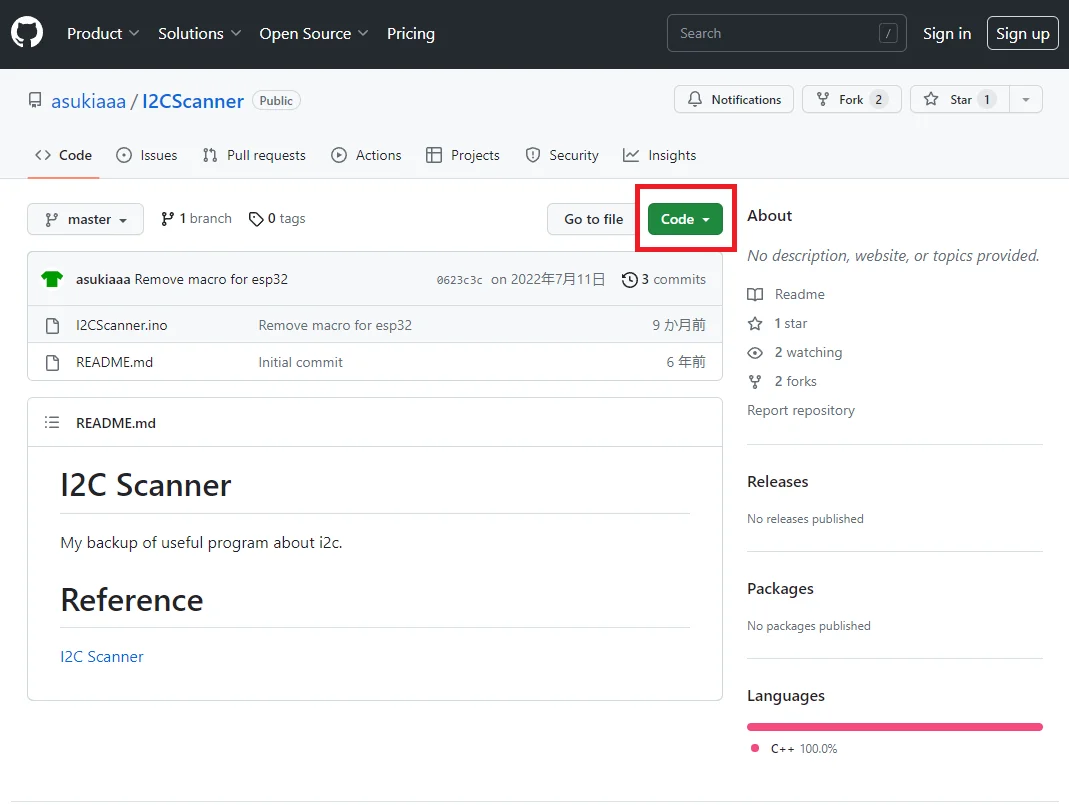Switch to the Insights tab

tap(659, 155)
